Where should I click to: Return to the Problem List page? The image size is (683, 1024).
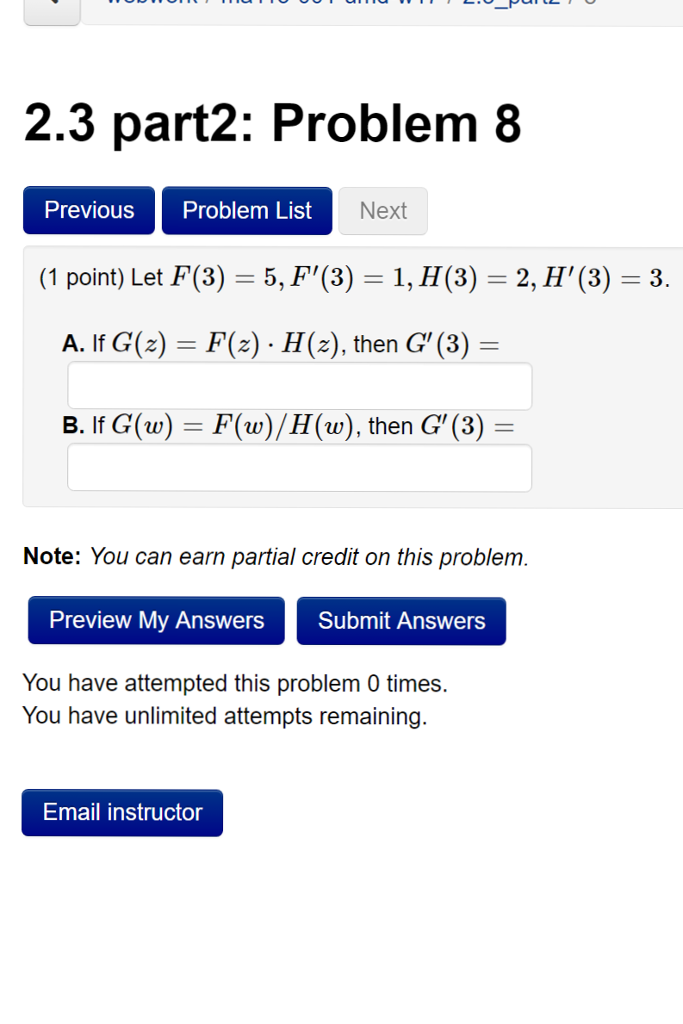[246, 210]
